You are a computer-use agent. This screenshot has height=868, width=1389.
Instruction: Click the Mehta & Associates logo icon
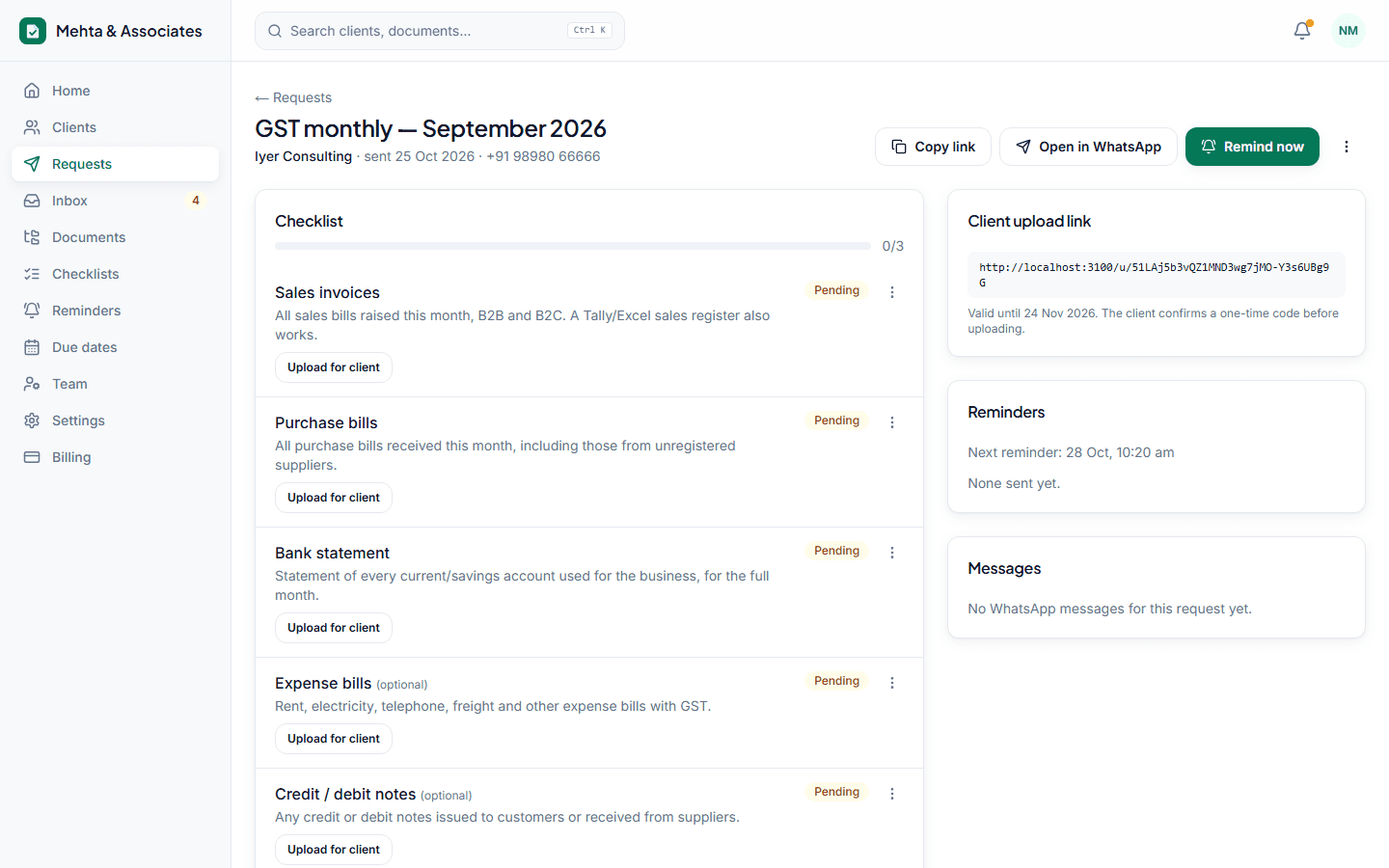(x=33, y=31)
